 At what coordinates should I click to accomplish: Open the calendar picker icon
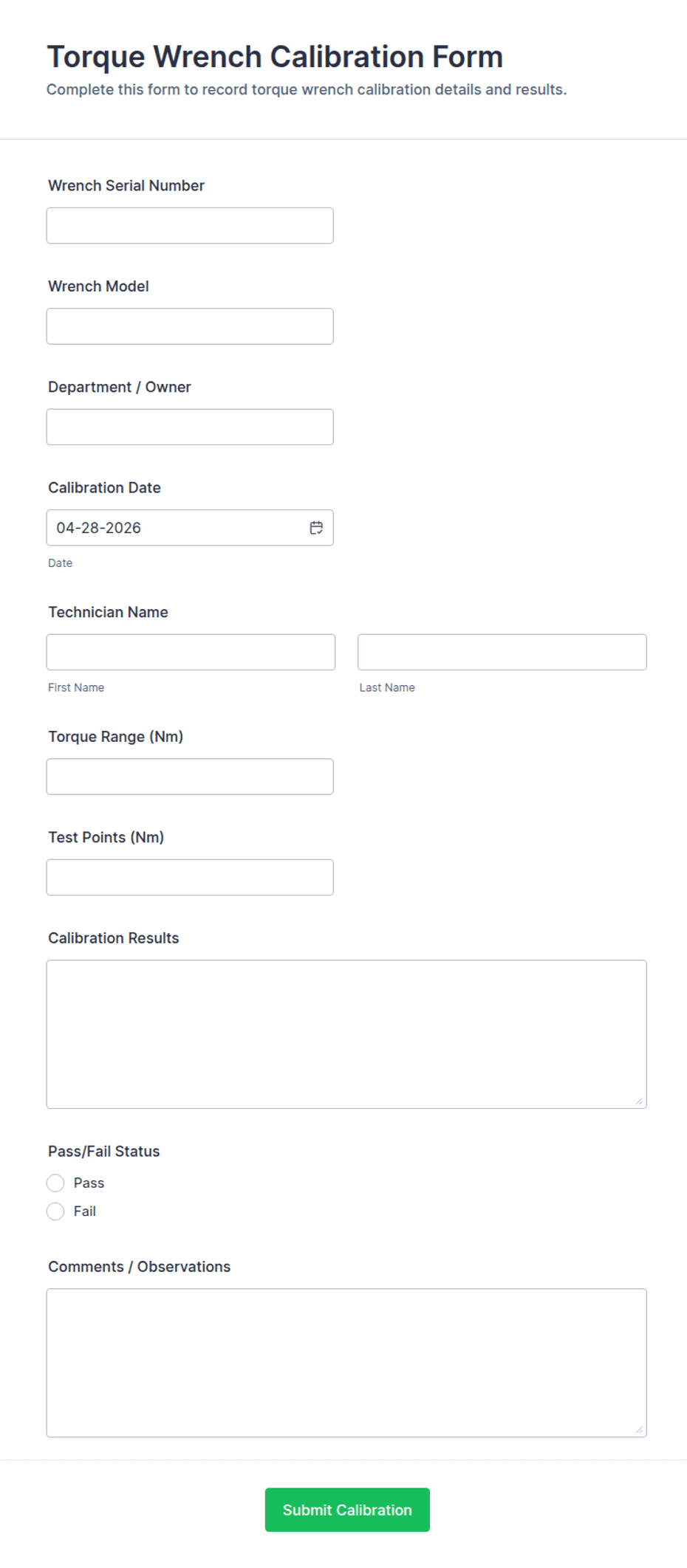pos(316,528)
